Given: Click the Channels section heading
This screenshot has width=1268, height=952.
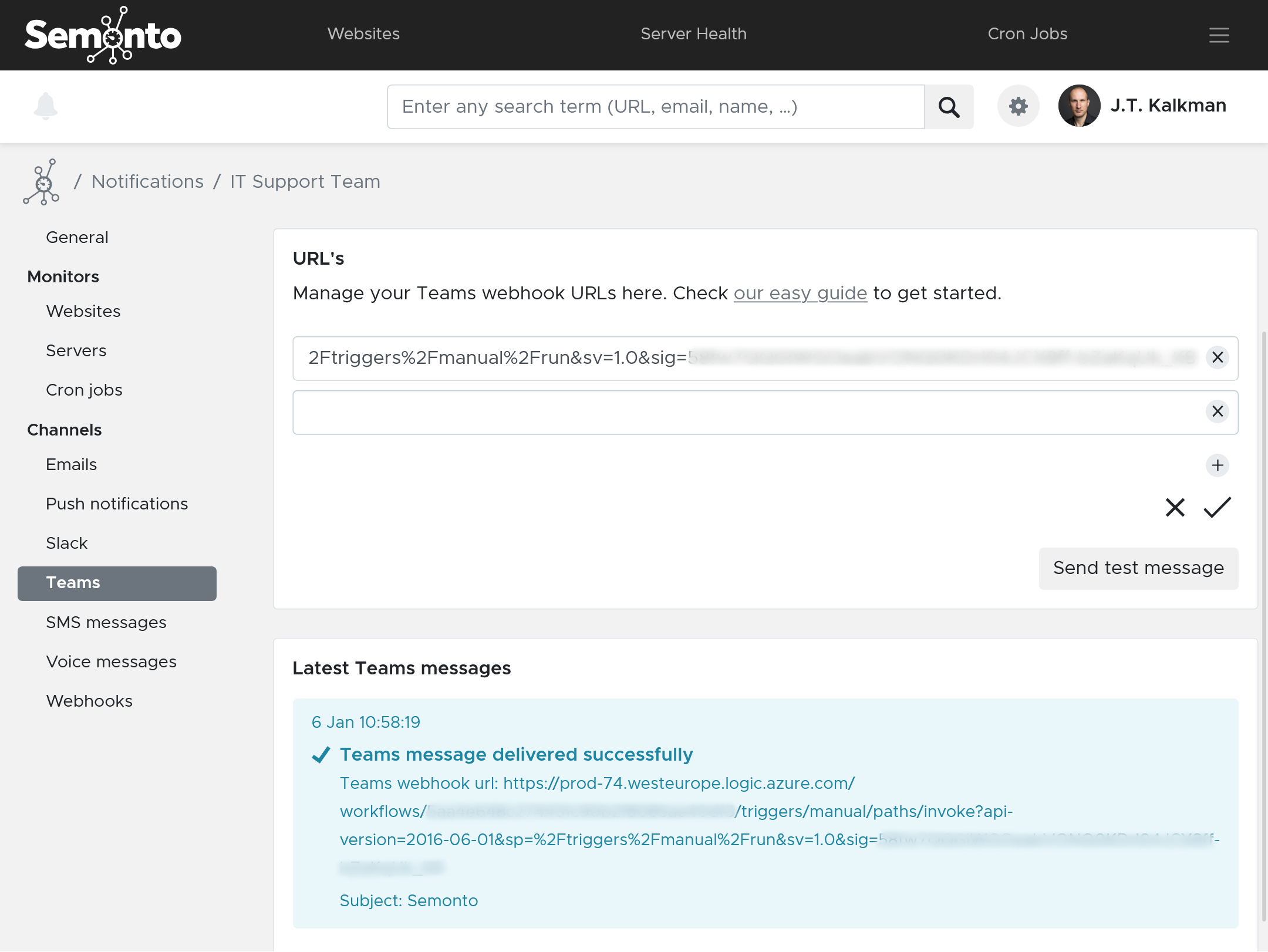Looking at the screenshot, I should pos(64,430).
